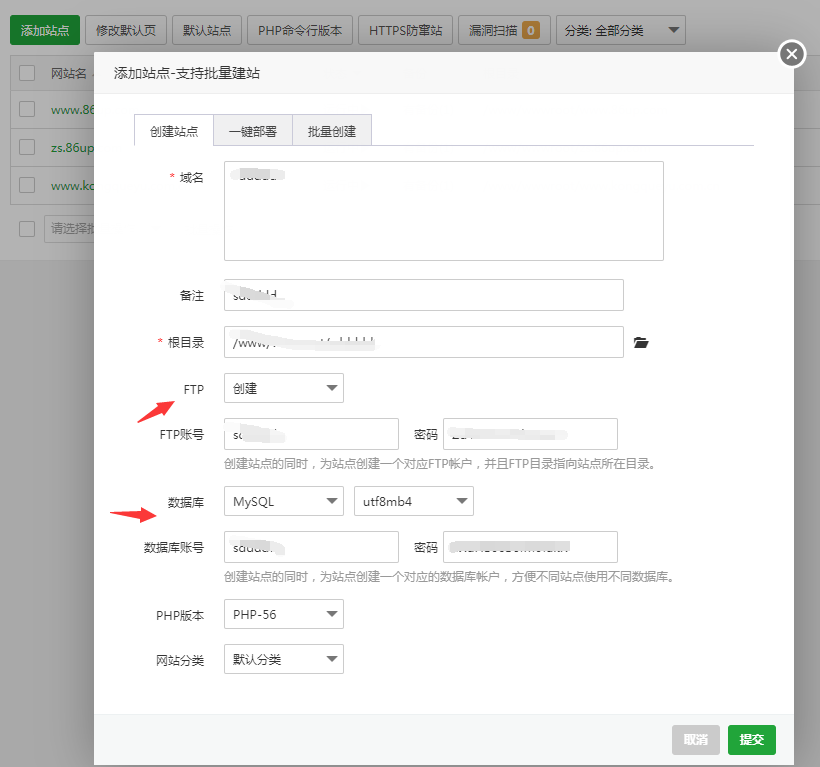Focus the 备注 remark input field
This screenshot has width=820, height=767.
click(x=424, y=295)
